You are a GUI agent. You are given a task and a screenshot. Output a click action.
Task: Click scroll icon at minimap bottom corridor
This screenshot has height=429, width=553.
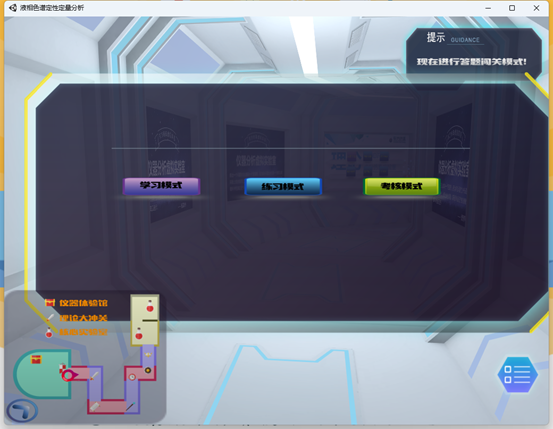95,407
